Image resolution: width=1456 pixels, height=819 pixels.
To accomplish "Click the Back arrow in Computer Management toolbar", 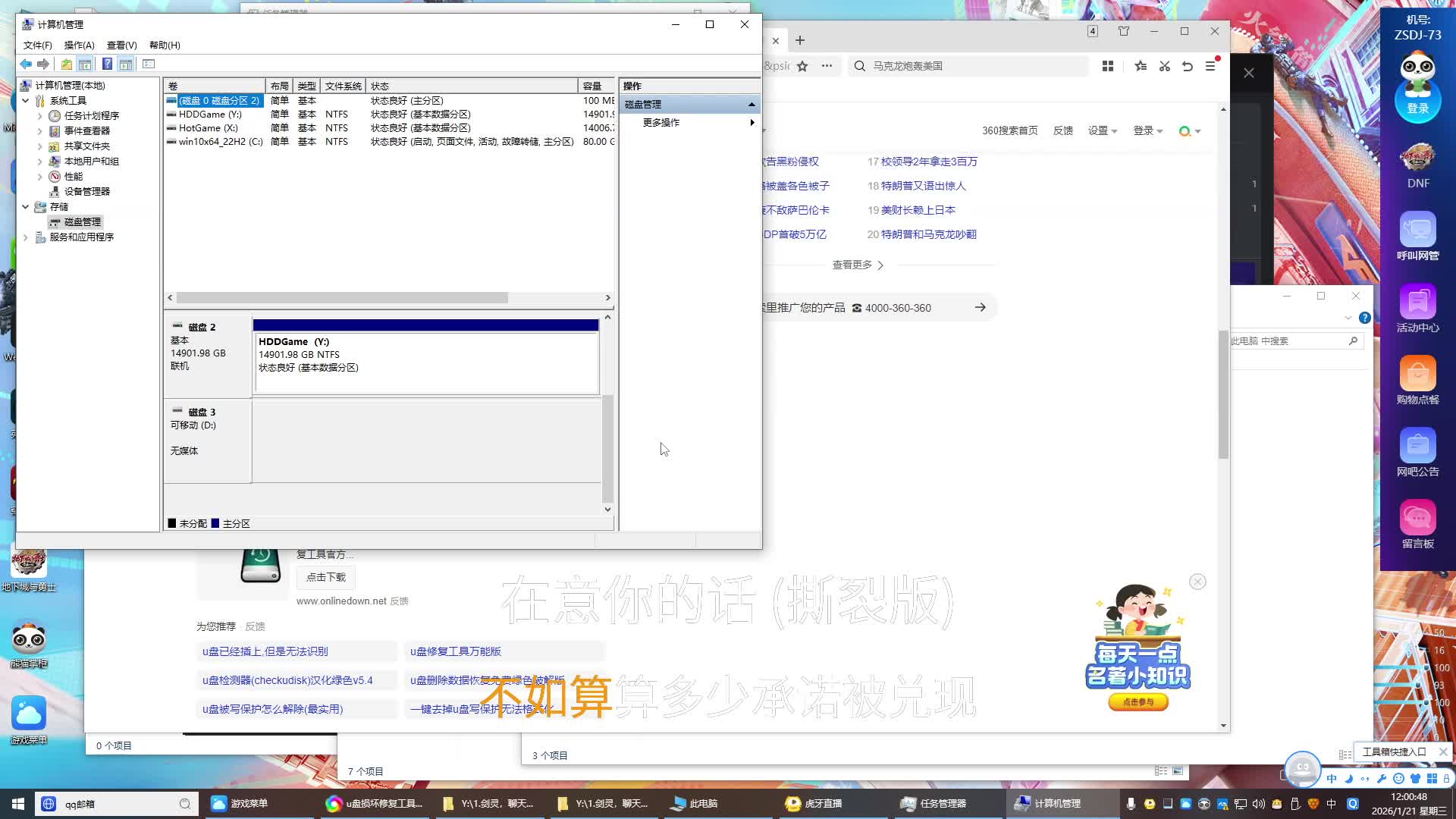I will (26, 64).
